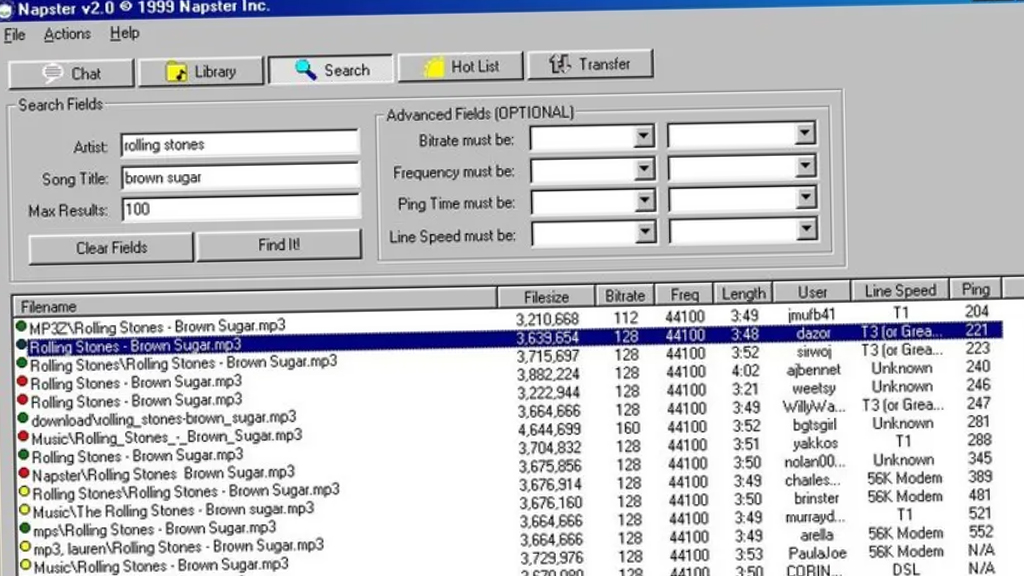Click the yellow status dot in the charles... row

coord(24,490)
